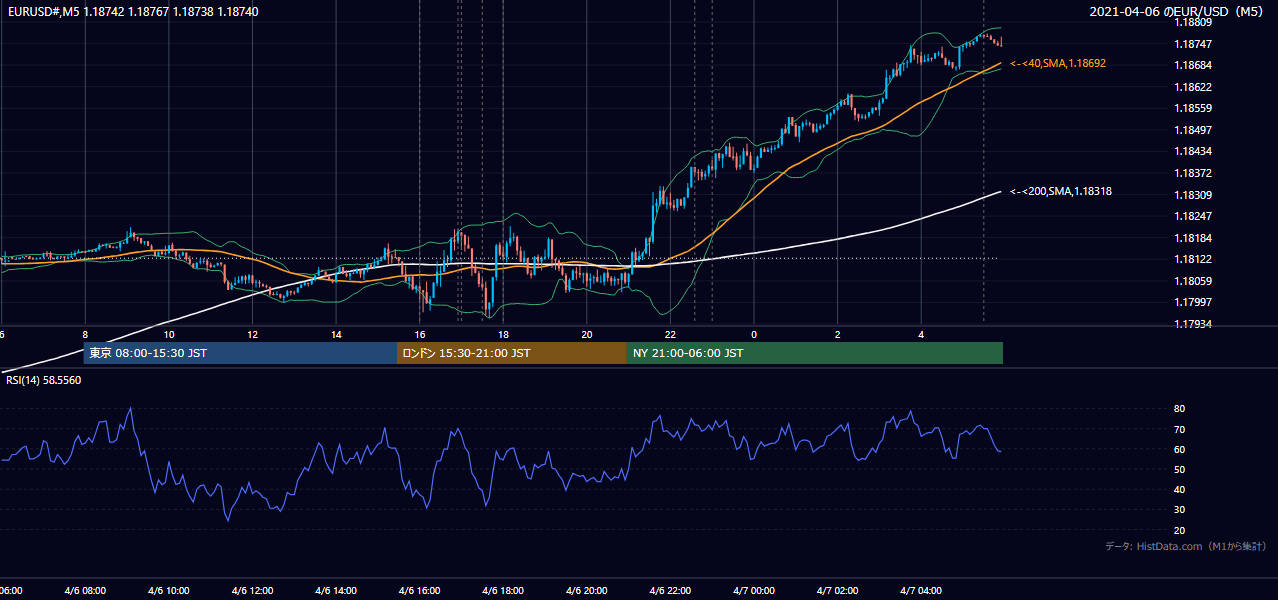The width and height of the screenshot is (1278, 600).
Task: Click RSI scale level 20
Action: 1180,530
